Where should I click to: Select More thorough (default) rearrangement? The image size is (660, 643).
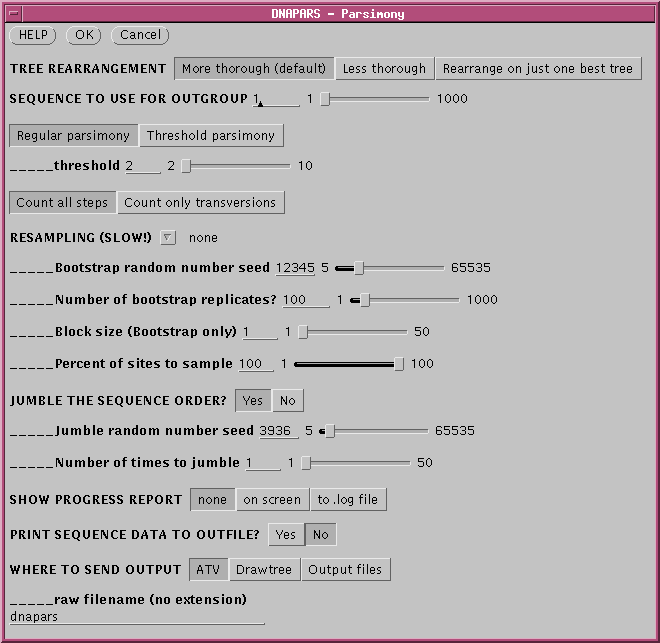254,69
